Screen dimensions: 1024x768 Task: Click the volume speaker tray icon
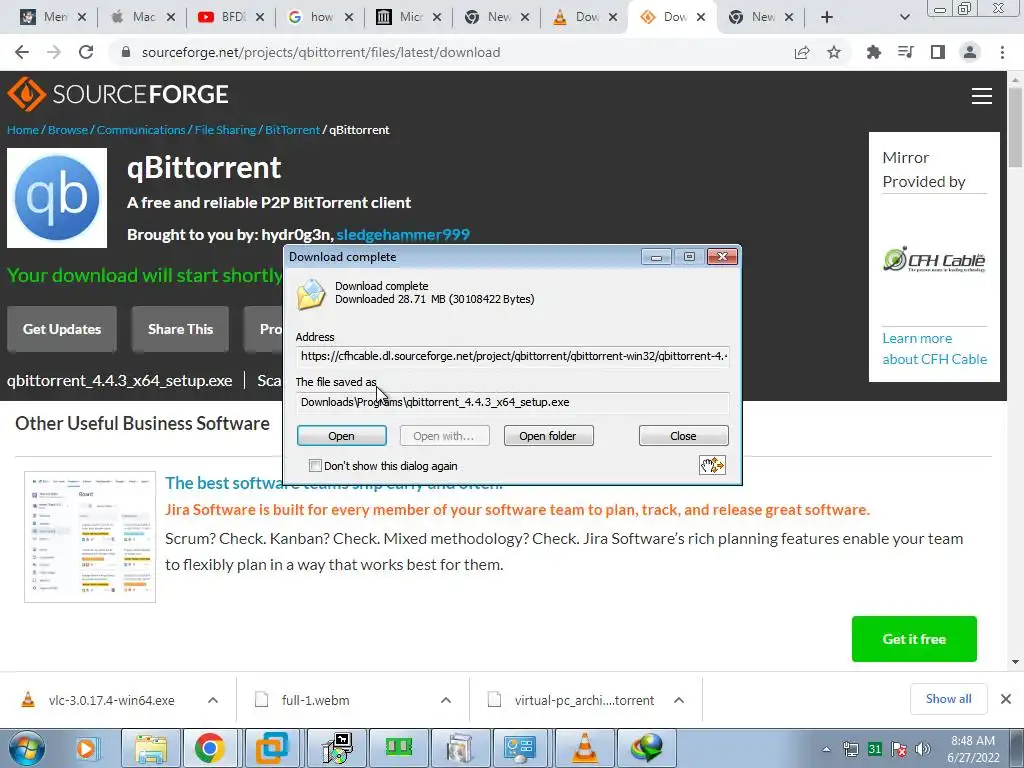pyautogui.click(x=923, y=749)
